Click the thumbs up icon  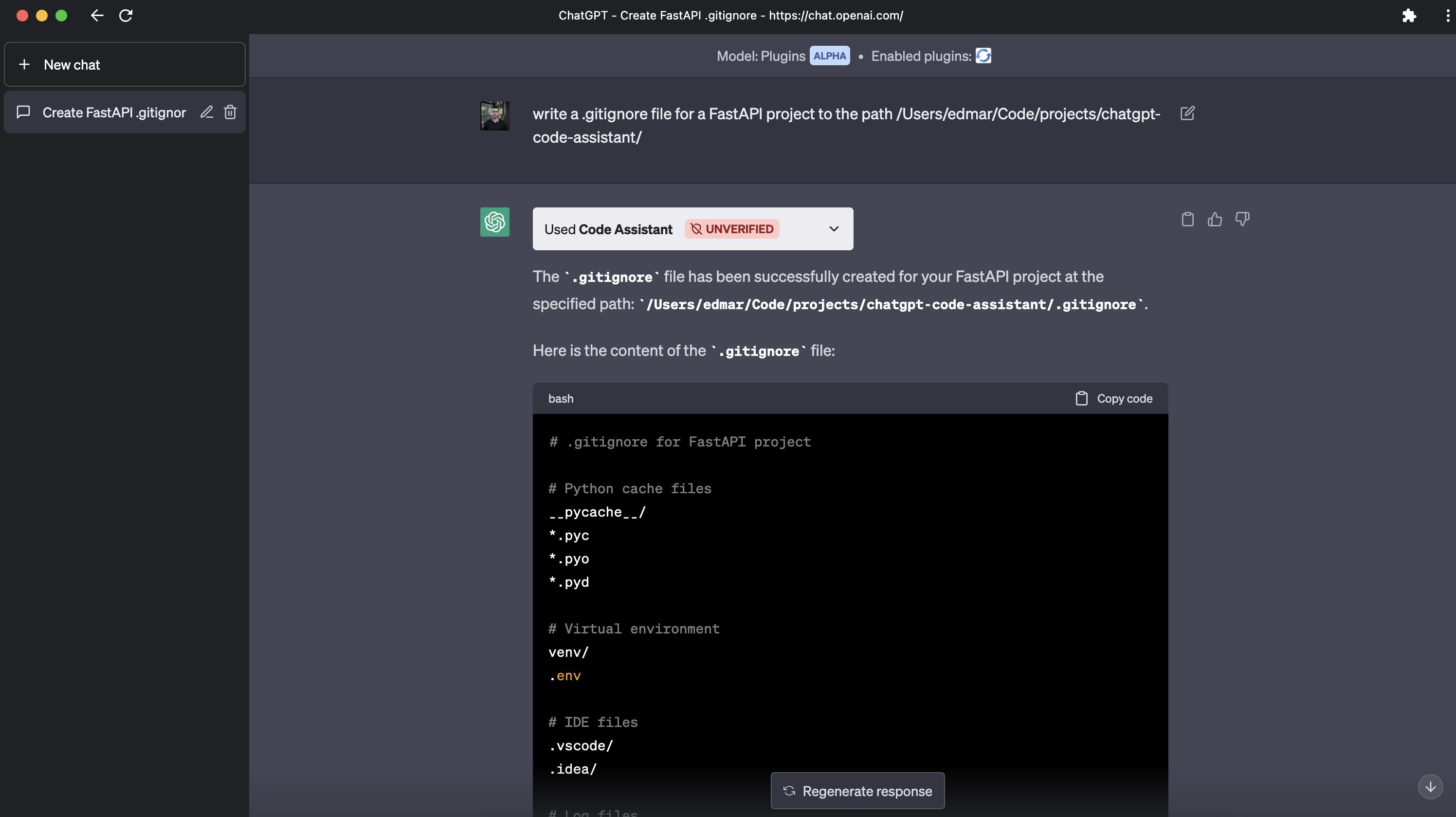click(x=1215, y=219)
